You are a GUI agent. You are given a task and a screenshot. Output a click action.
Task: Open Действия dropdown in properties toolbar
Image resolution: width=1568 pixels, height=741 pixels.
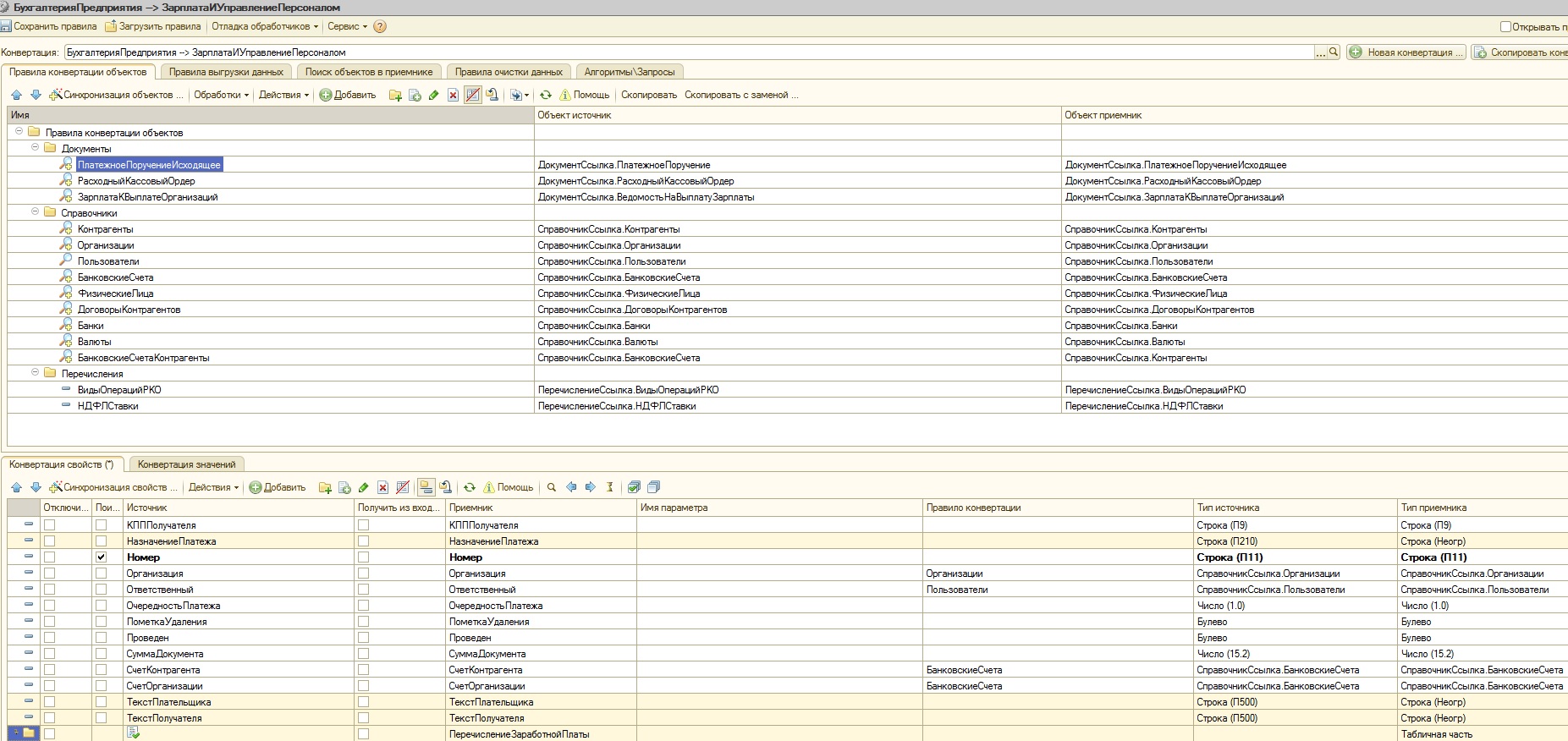(x=213, y=487)
